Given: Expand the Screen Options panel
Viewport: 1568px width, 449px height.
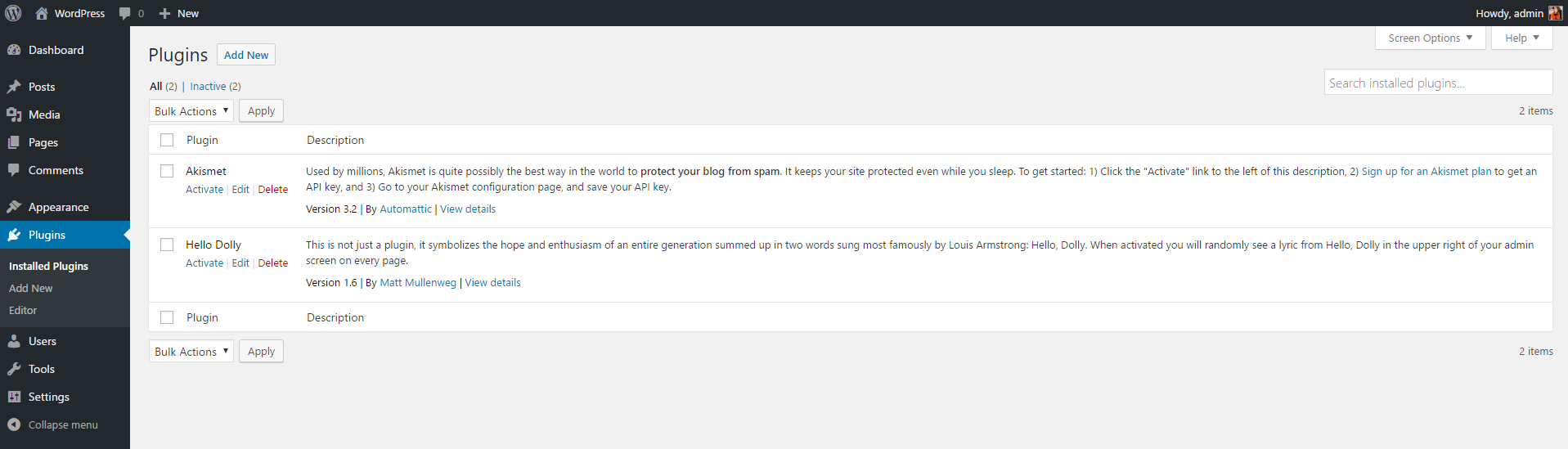Looking at the screenshot, I should pyautogui.click(x=1431, y=38).
